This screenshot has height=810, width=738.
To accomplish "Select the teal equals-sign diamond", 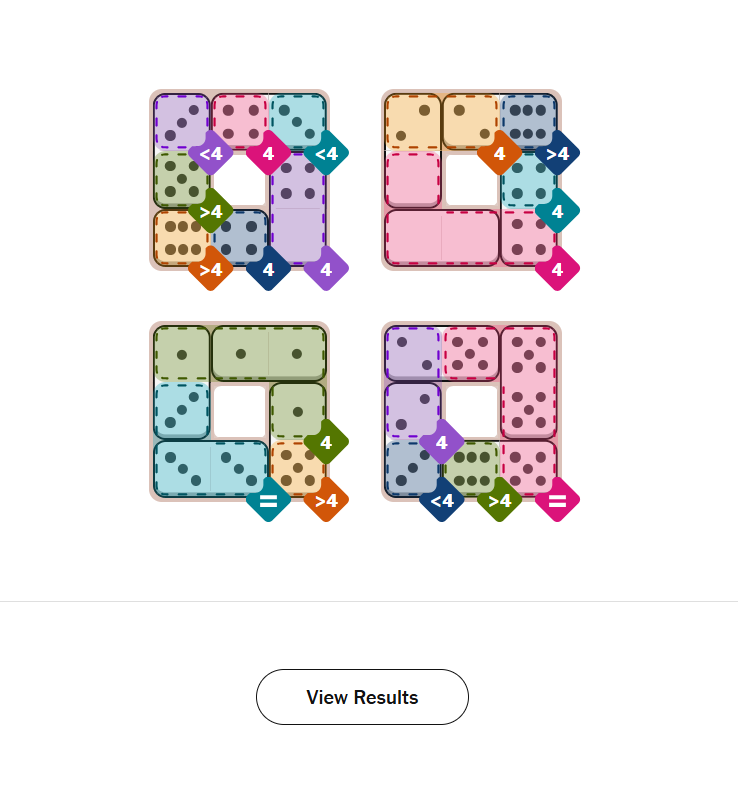I will click(x=268, y=500).
